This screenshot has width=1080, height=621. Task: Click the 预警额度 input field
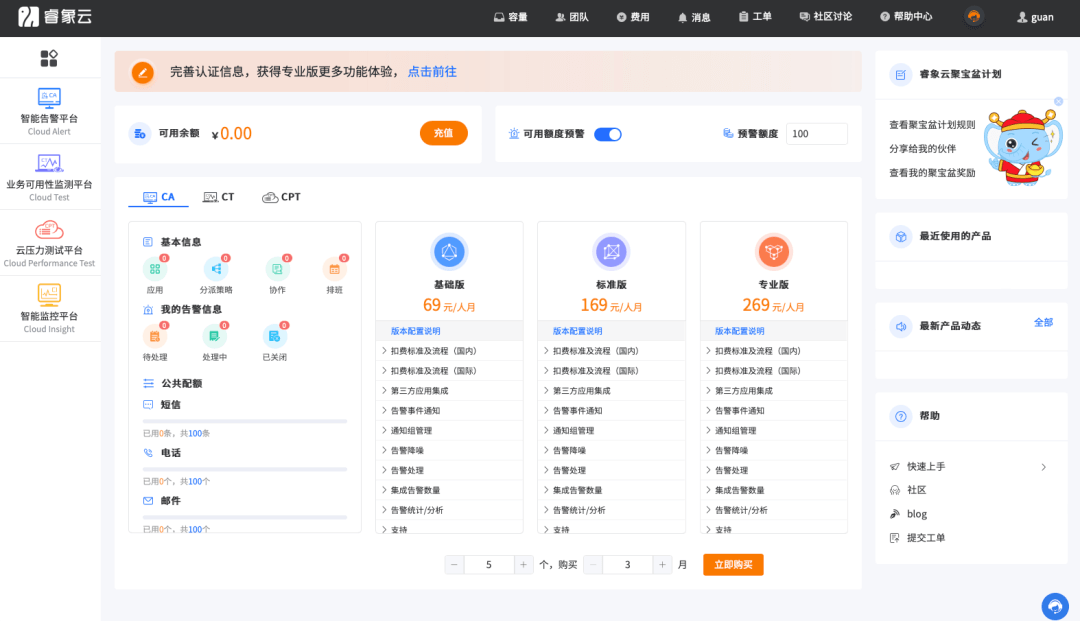click(816, 134)
